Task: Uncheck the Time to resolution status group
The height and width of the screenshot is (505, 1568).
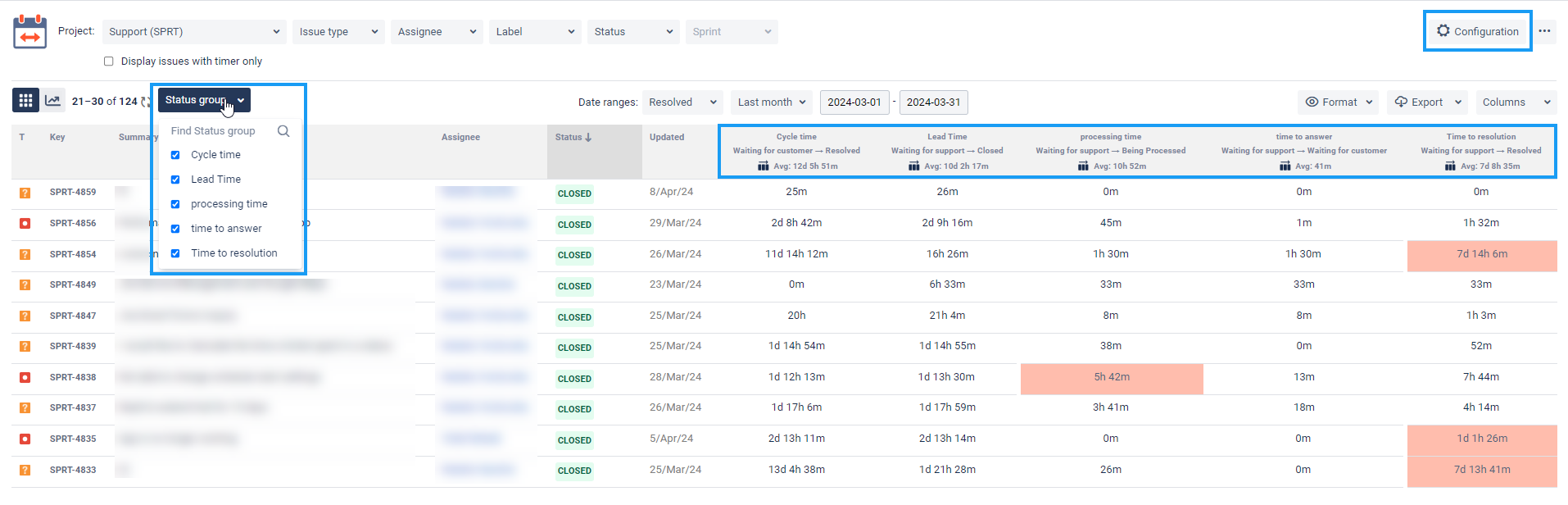Action: pos(175,253)
